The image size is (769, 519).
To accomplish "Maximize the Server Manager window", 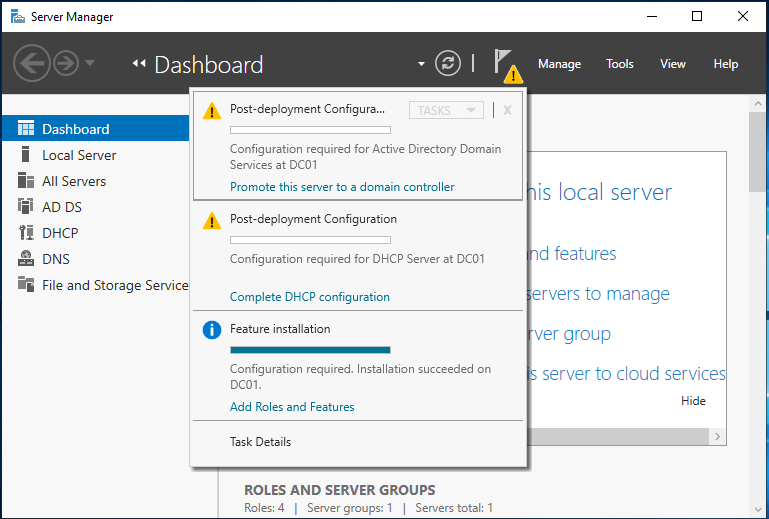I will (697, 16).
